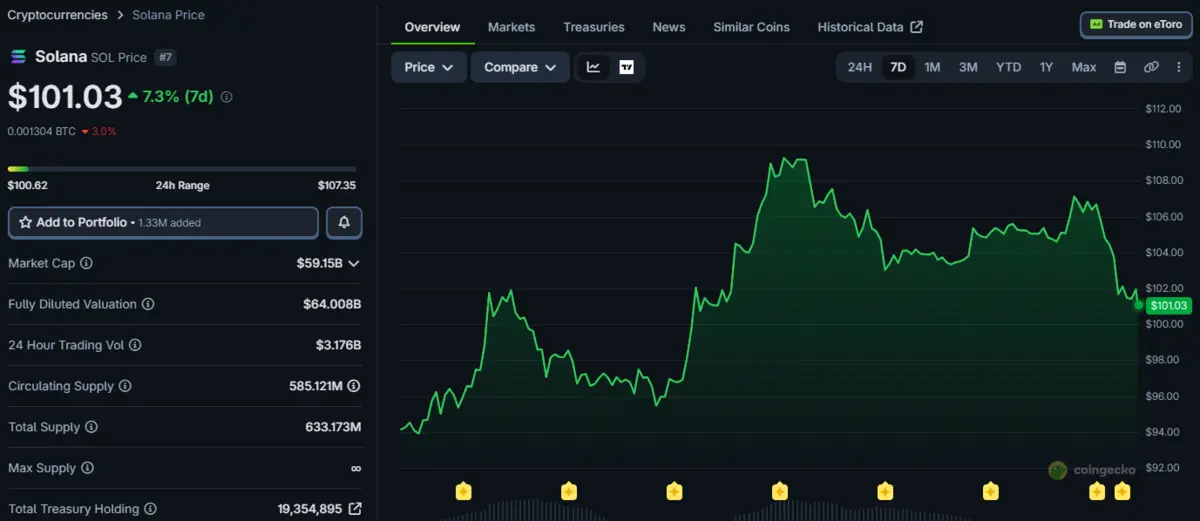Open the Price dropdown

tap(429, 67)
